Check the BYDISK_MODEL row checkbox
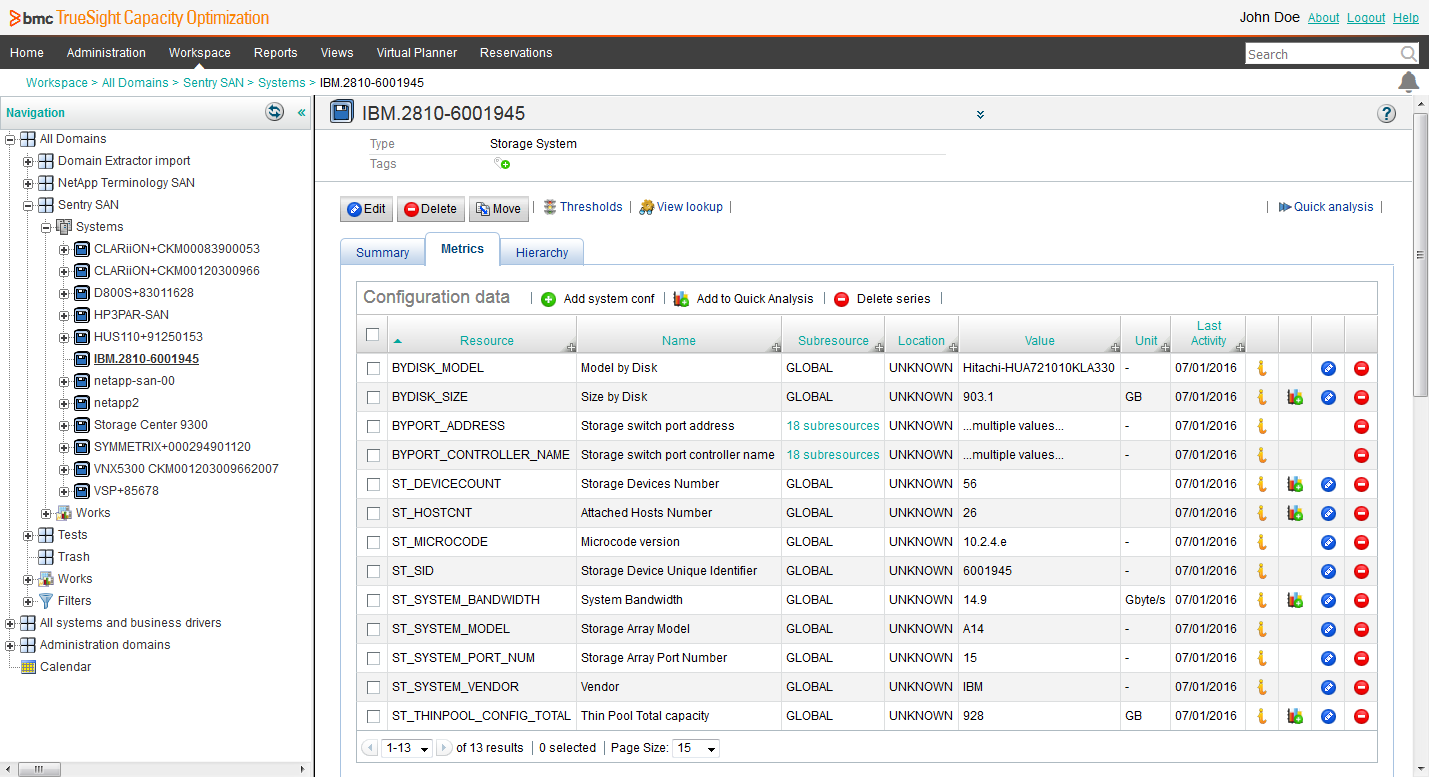Screen dimensions: 1429x777 pyautogui.click(x=373, y=368)
